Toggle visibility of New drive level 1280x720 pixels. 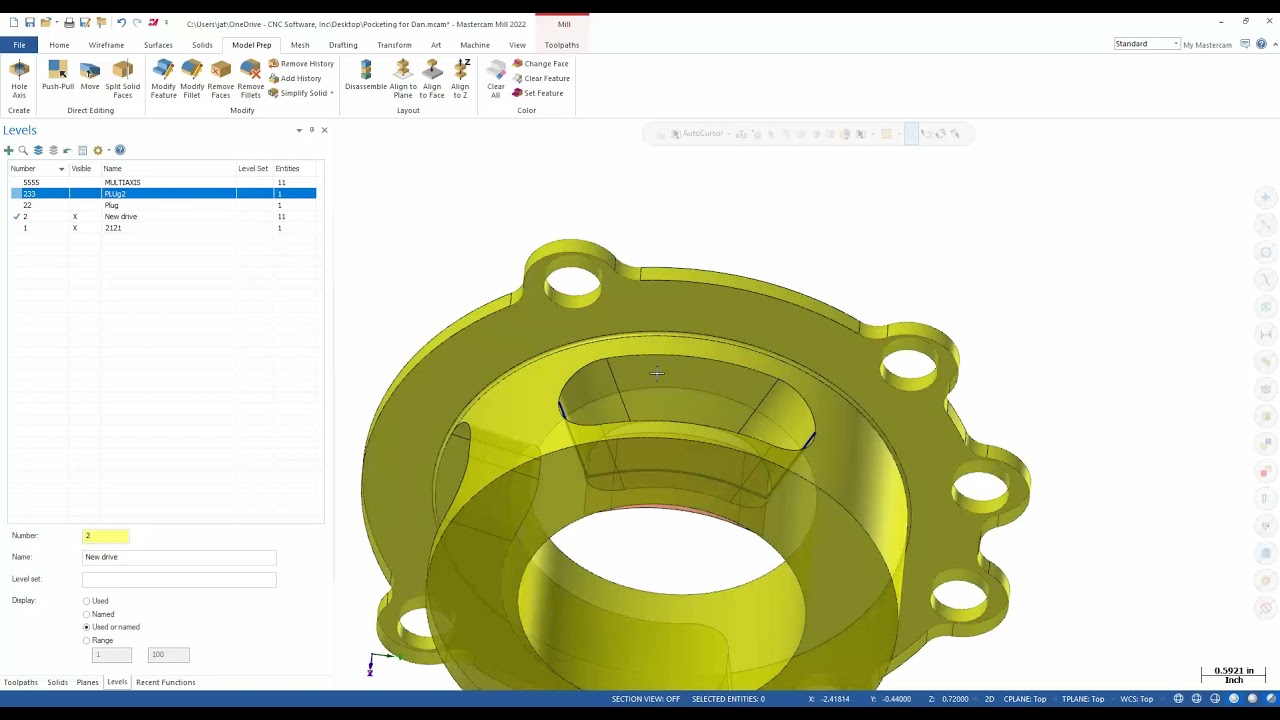click(x=74, y=216)
